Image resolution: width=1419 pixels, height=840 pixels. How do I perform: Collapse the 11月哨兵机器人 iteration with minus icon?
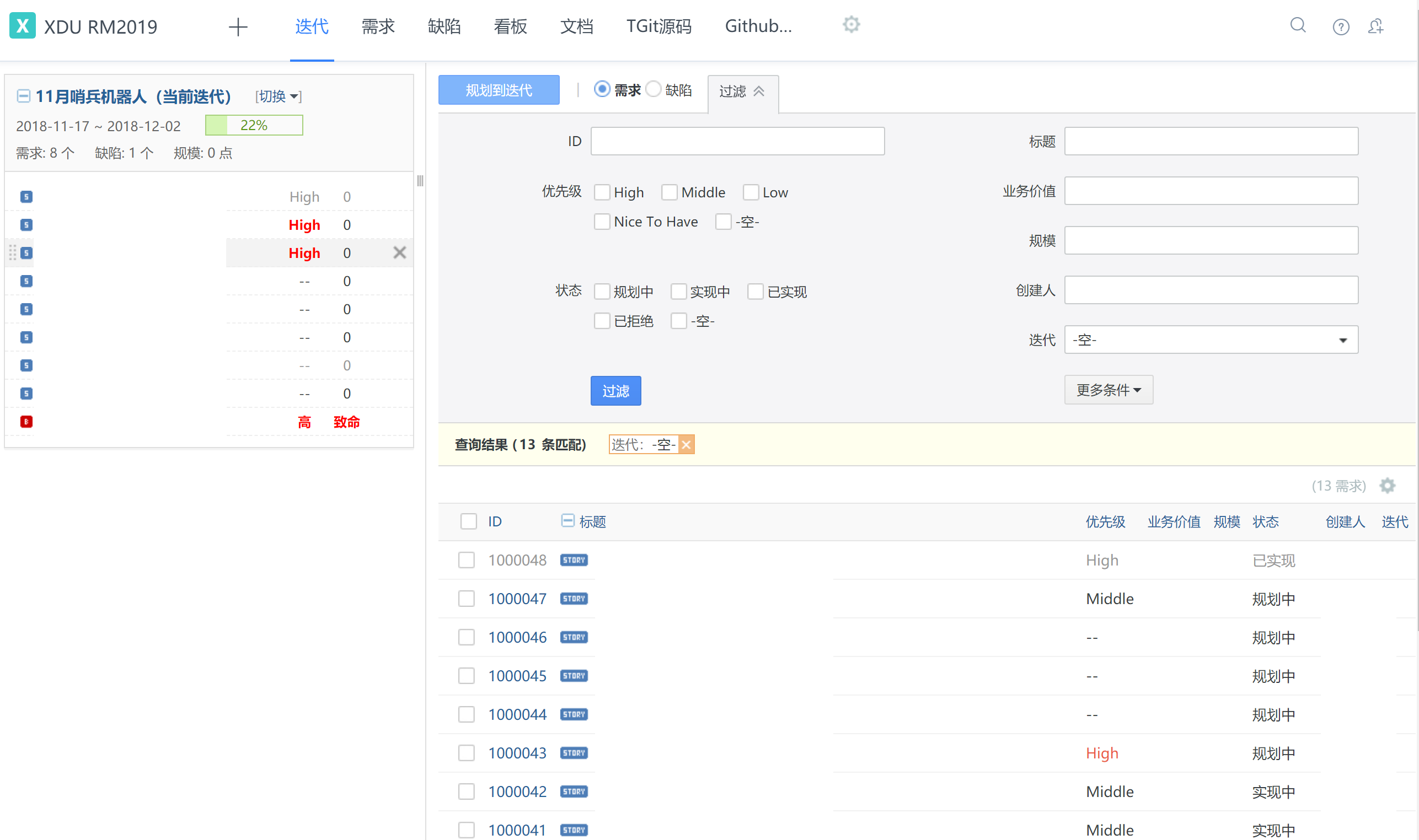click(23, 96)
